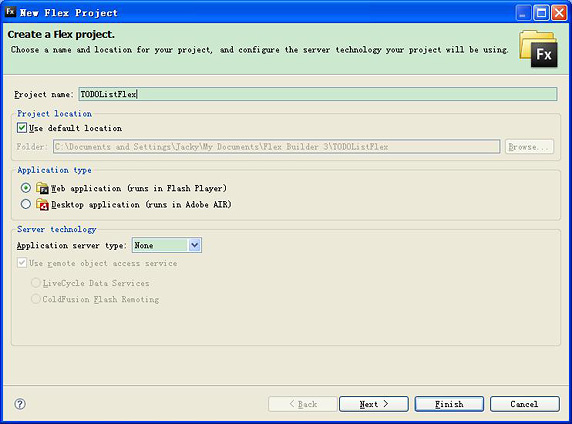
Task: Click the 'Project name:' label
Action: pyautogui.click(x=44, y=95)
